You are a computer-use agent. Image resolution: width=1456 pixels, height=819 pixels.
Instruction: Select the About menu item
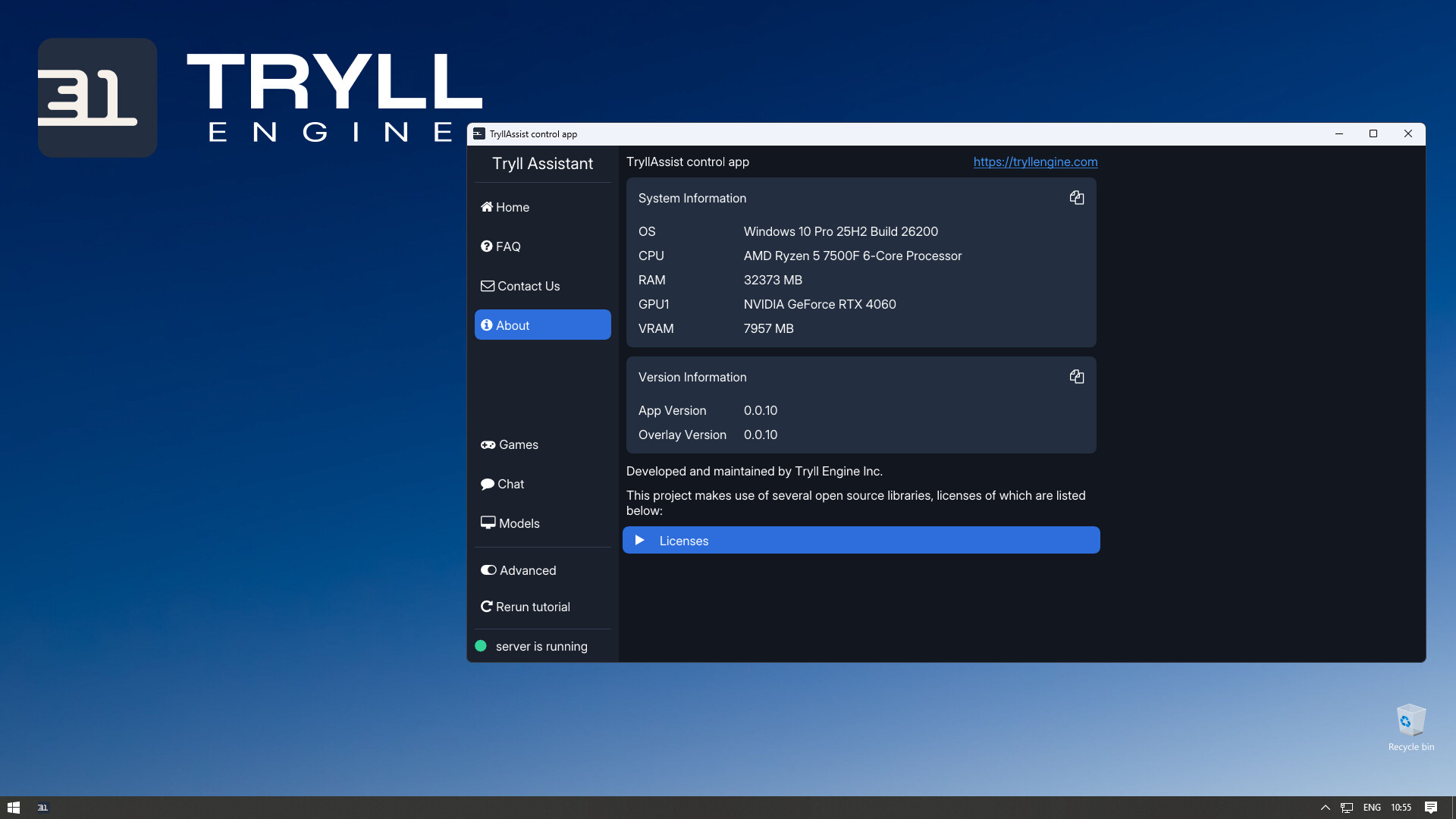pos(542,325)
